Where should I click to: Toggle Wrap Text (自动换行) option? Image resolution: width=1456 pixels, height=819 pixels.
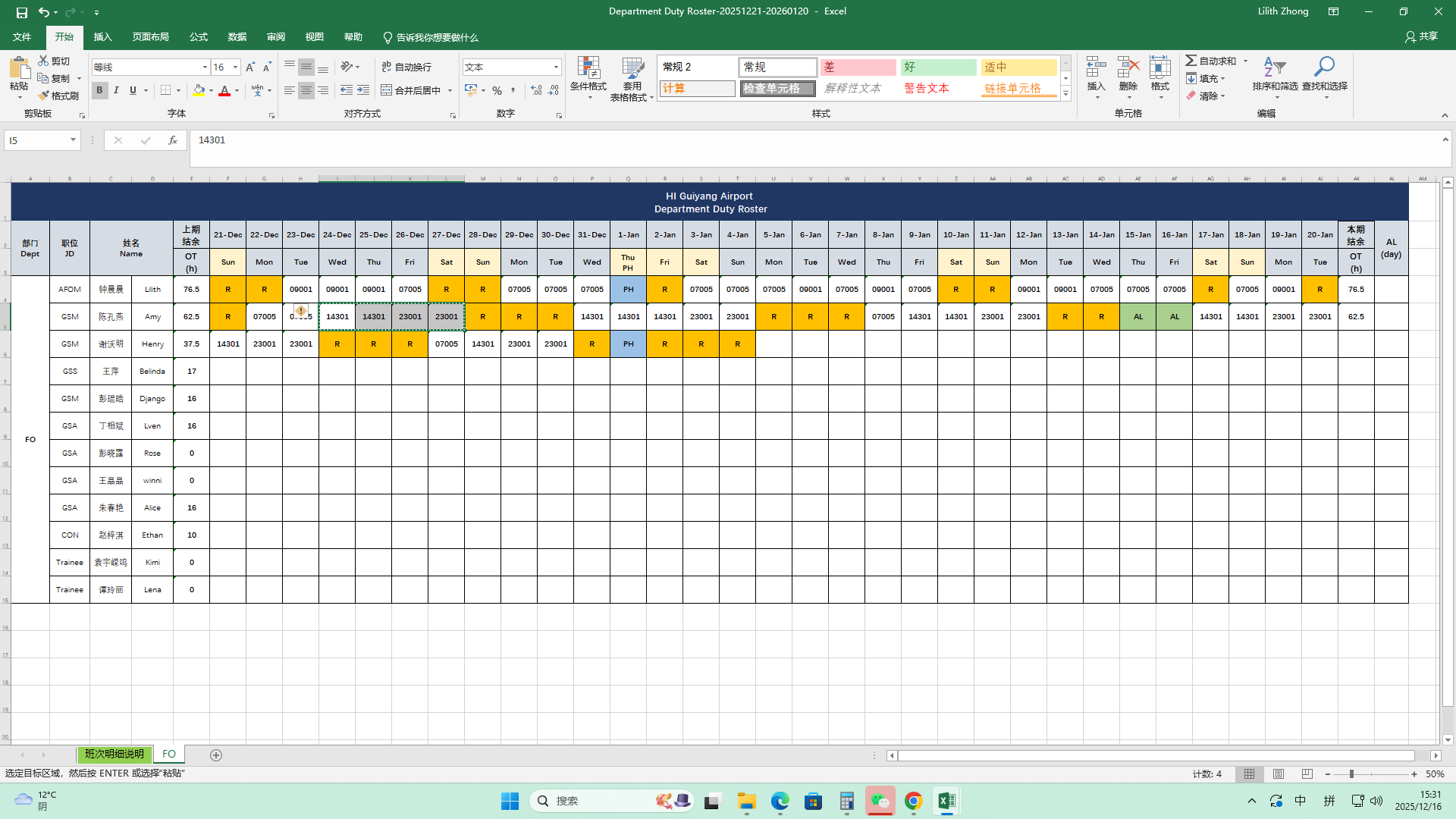tap(406, 67)
